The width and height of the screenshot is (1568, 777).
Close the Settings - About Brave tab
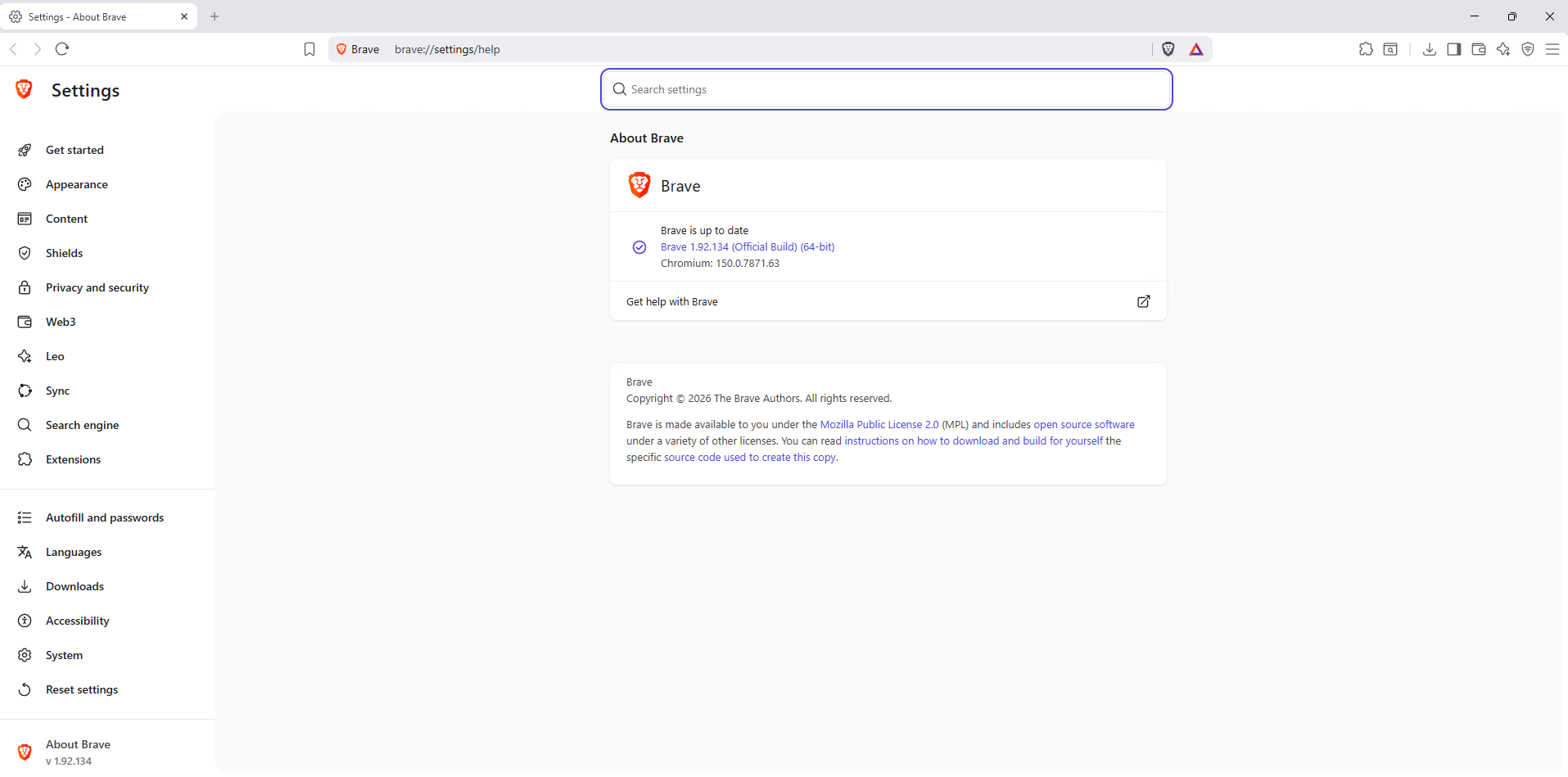184,16
